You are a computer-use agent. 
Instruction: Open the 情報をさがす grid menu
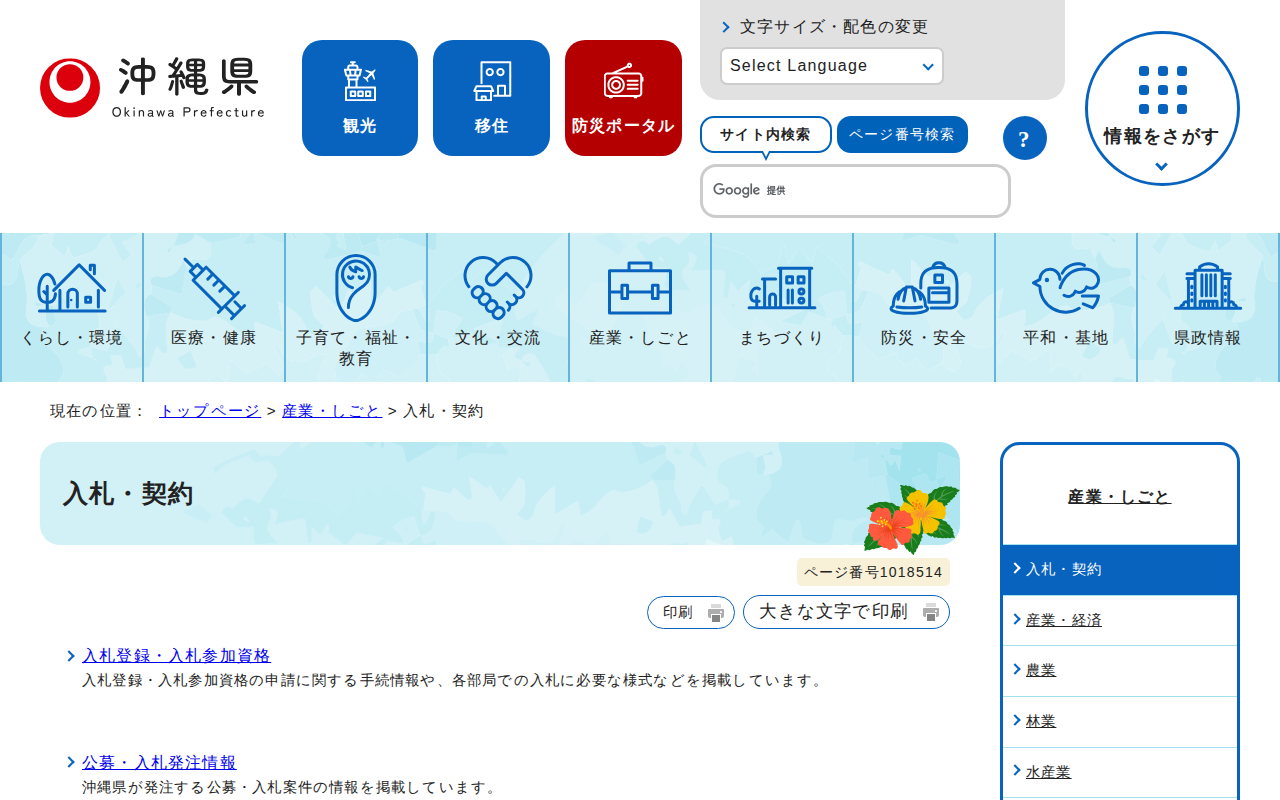[x=1162, y=108]
